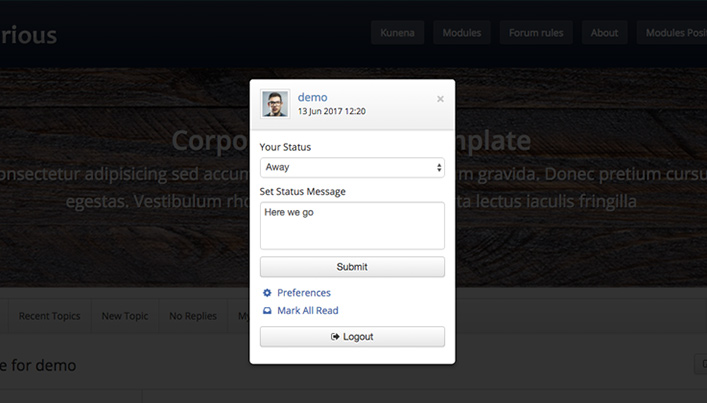Screen dimensions: 707x403
Task: Switch to the No Replies tab
Action: click(193, 316)
